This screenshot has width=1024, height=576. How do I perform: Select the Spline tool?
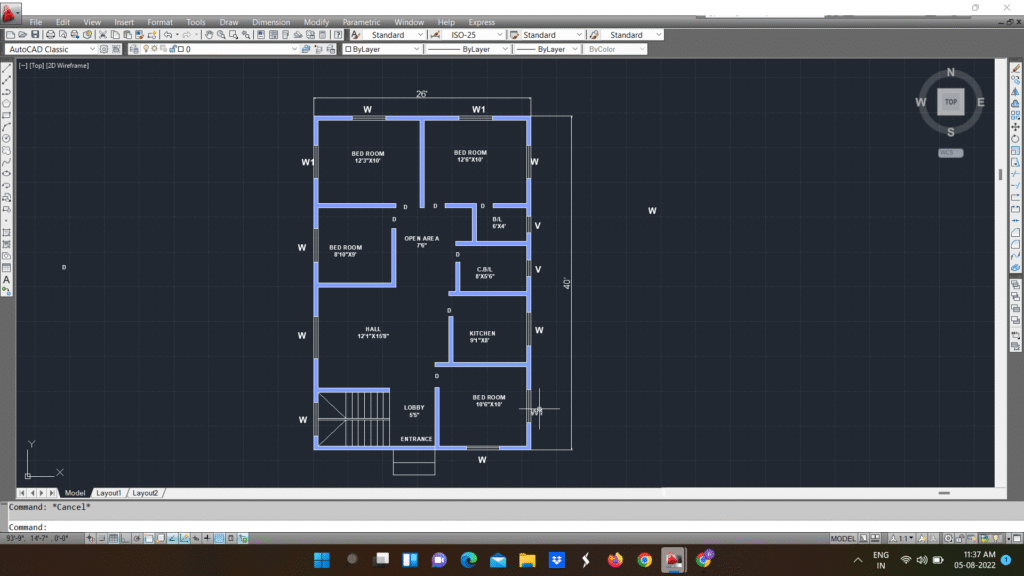[7, 162]
